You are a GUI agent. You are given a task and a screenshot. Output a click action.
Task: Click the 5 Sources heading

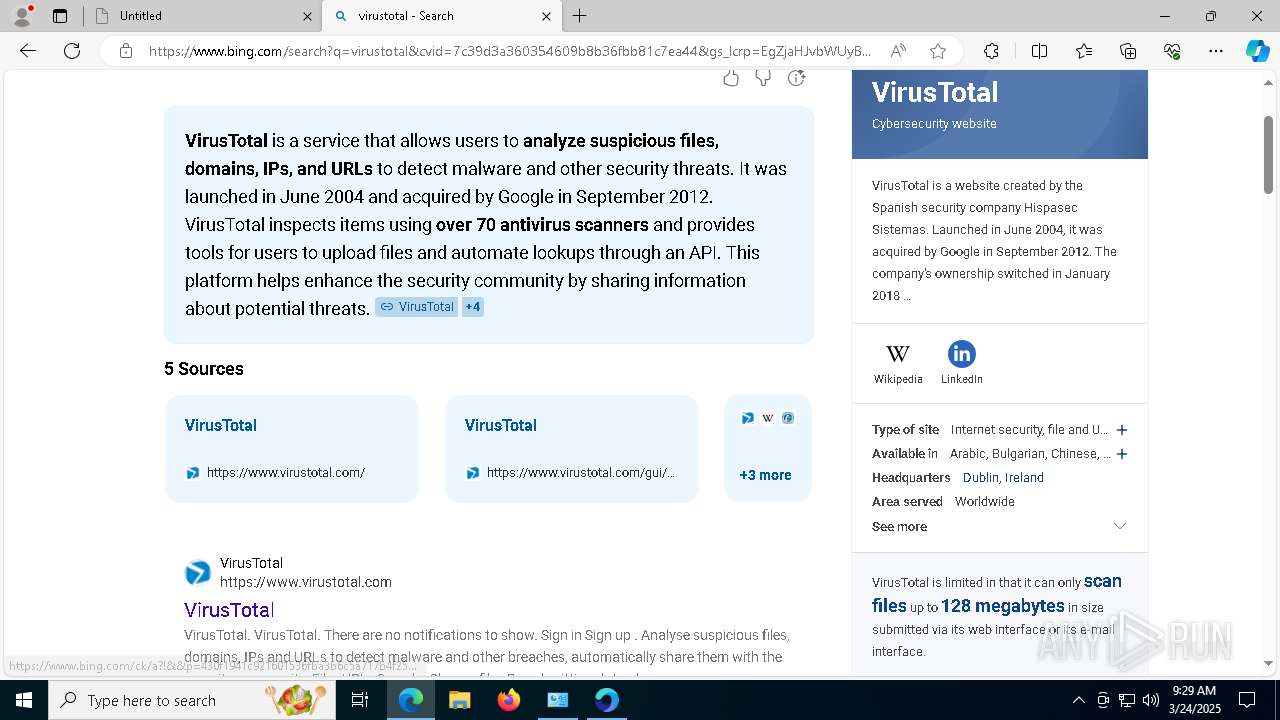pos(204,369)
